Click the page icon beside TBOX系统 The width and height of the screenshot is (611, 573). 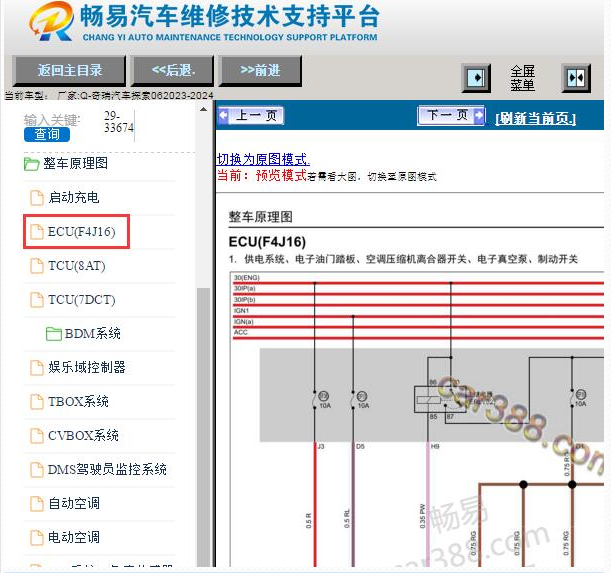click(37, 402)
